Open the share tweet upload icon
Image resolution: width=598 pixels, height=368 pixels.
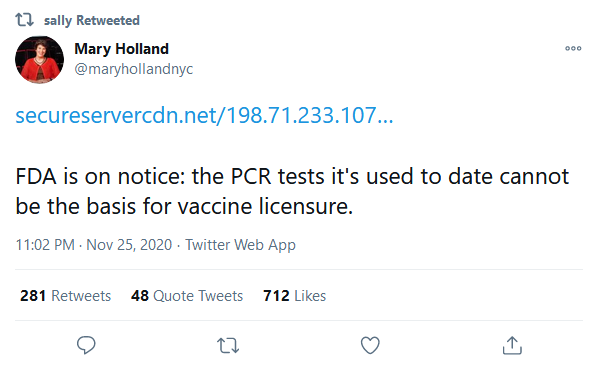point(512,345)
